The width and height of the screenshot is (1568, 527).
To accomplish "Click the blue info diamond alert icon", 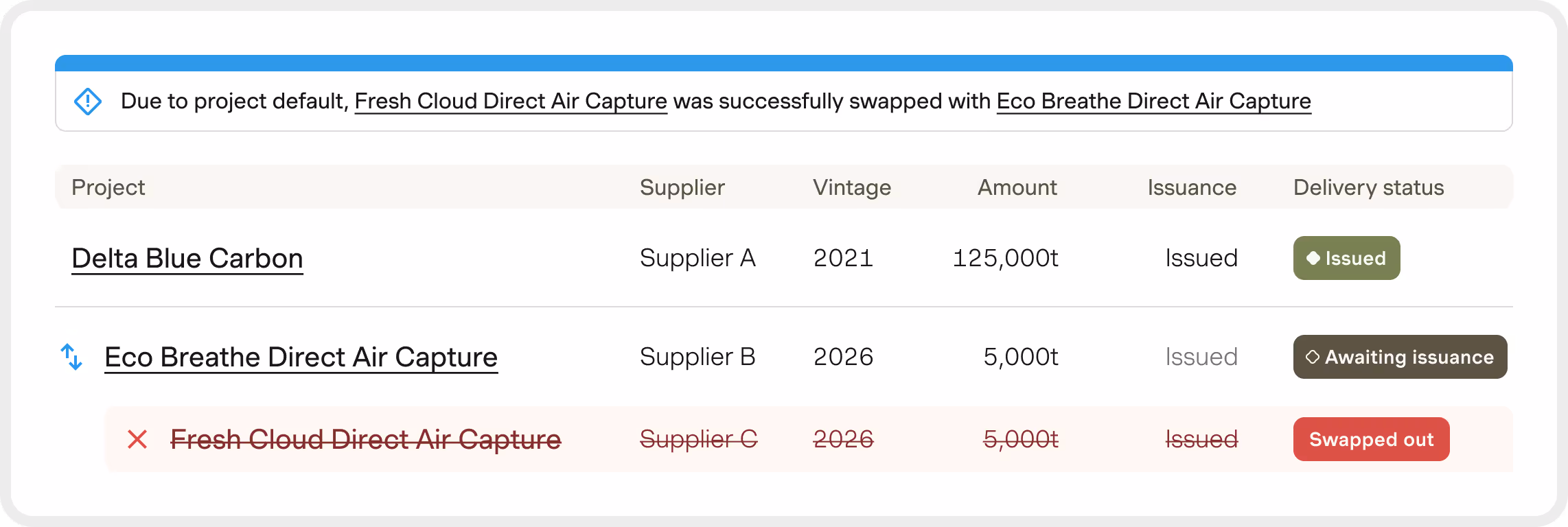I will [88, 102].
